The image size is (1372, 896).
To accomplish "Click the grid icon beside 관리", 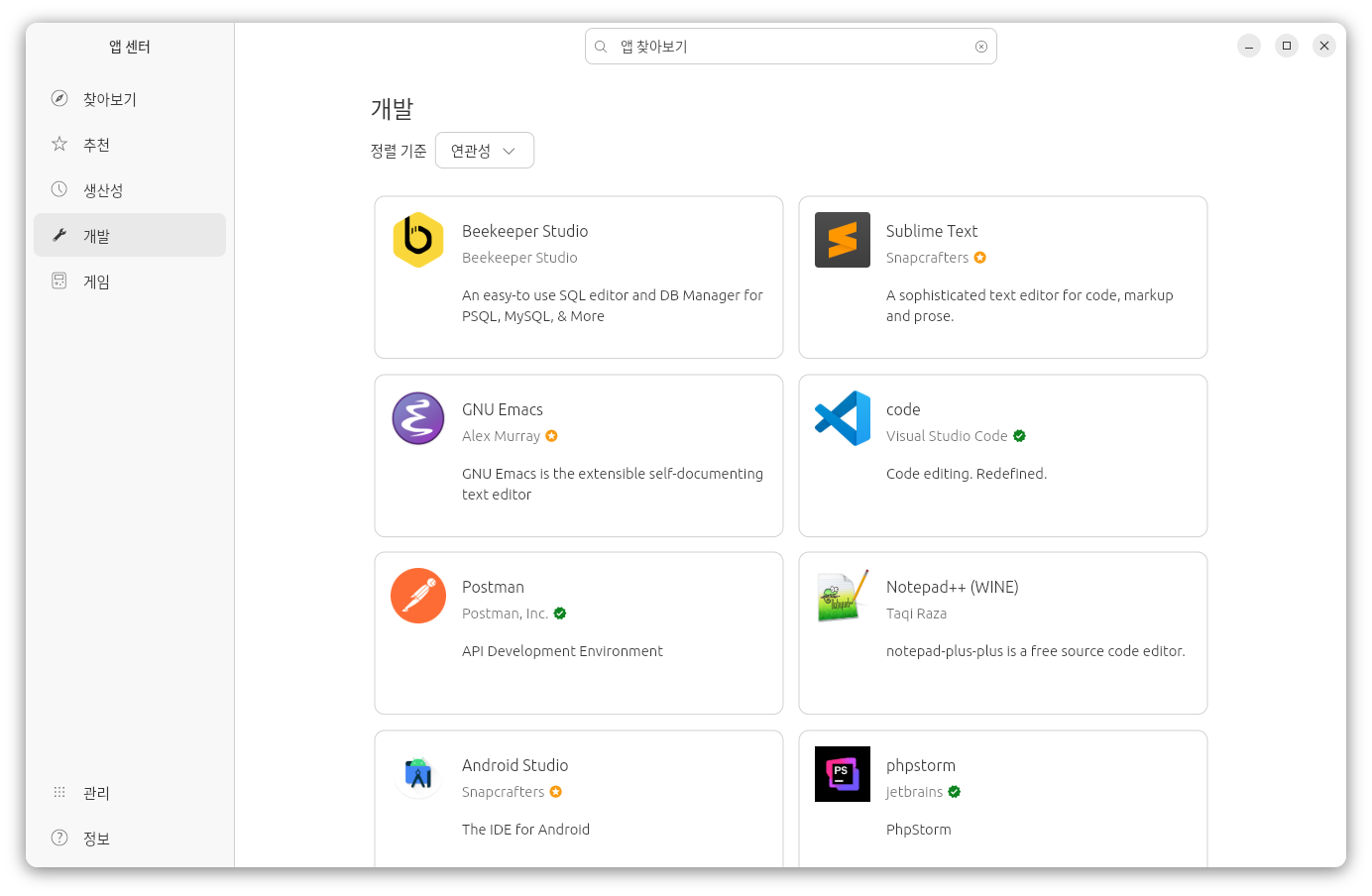I will click(x=59, y=792).
